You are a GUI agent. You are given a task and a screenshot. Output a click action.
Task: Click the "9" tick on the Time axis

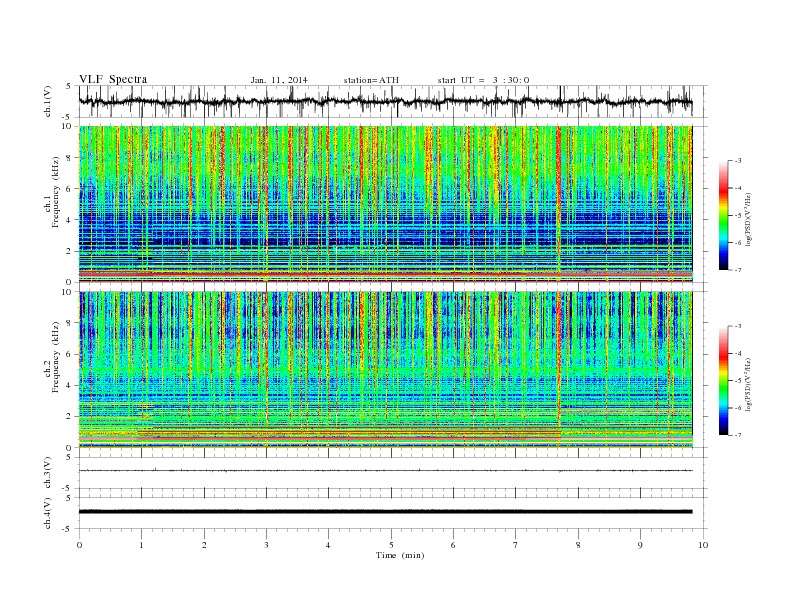click(640, 545)
